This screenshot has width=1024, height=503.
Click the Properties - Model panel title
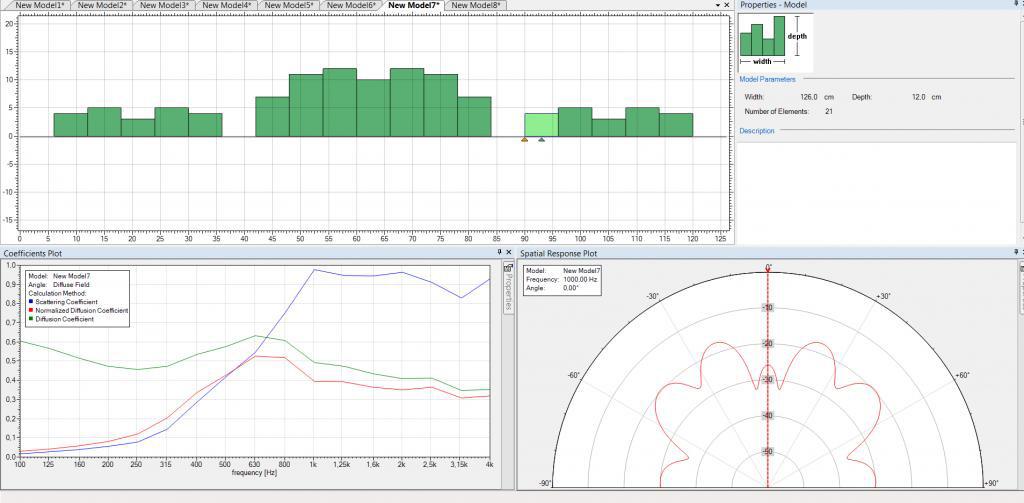773,5
